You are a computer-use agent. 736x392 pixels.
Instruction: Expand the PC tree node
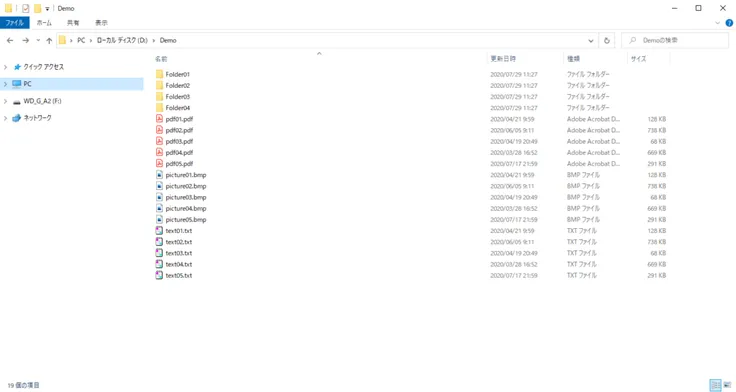click(x=6, y=84)
